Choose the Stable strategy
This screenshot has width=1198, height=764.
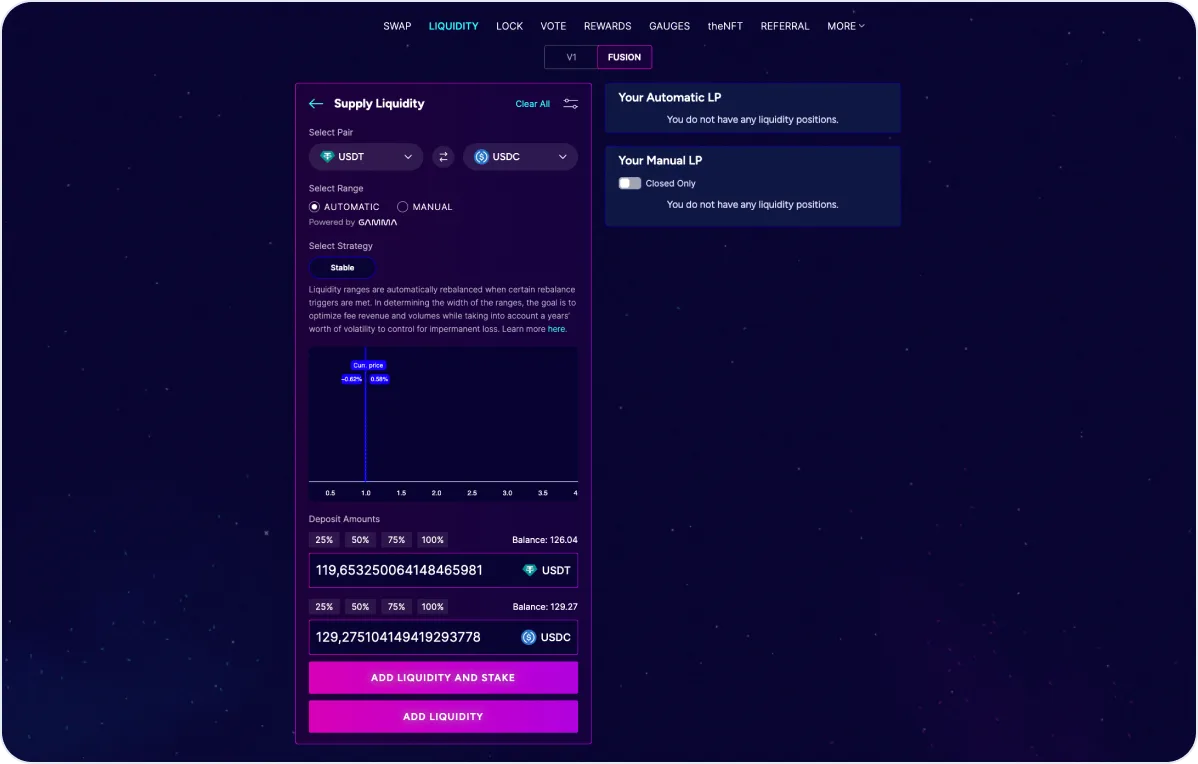[342, 267]
